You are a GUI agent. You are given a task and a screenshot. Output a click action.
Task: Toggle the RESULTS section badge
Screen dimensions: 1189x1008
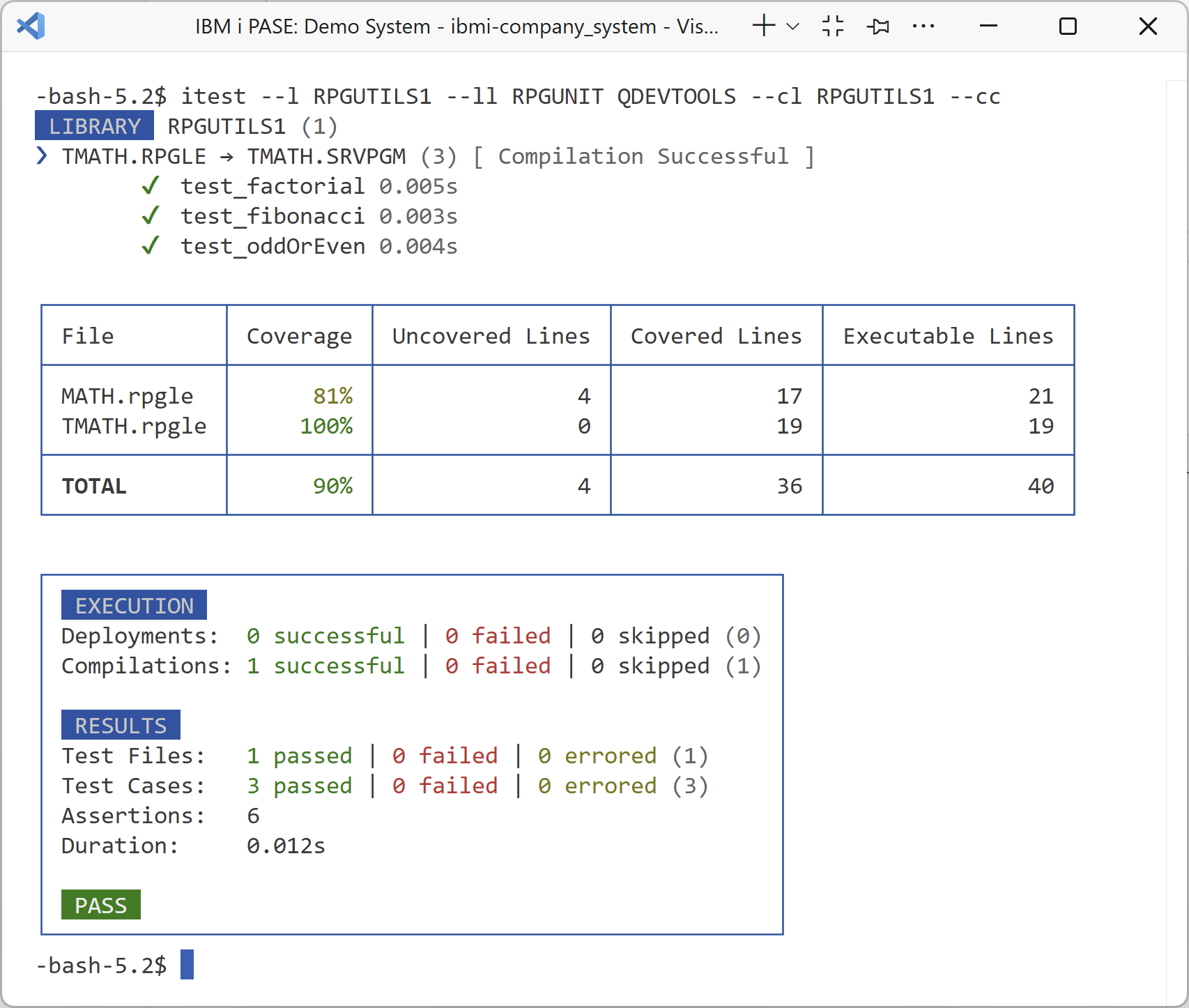[120, 724]
